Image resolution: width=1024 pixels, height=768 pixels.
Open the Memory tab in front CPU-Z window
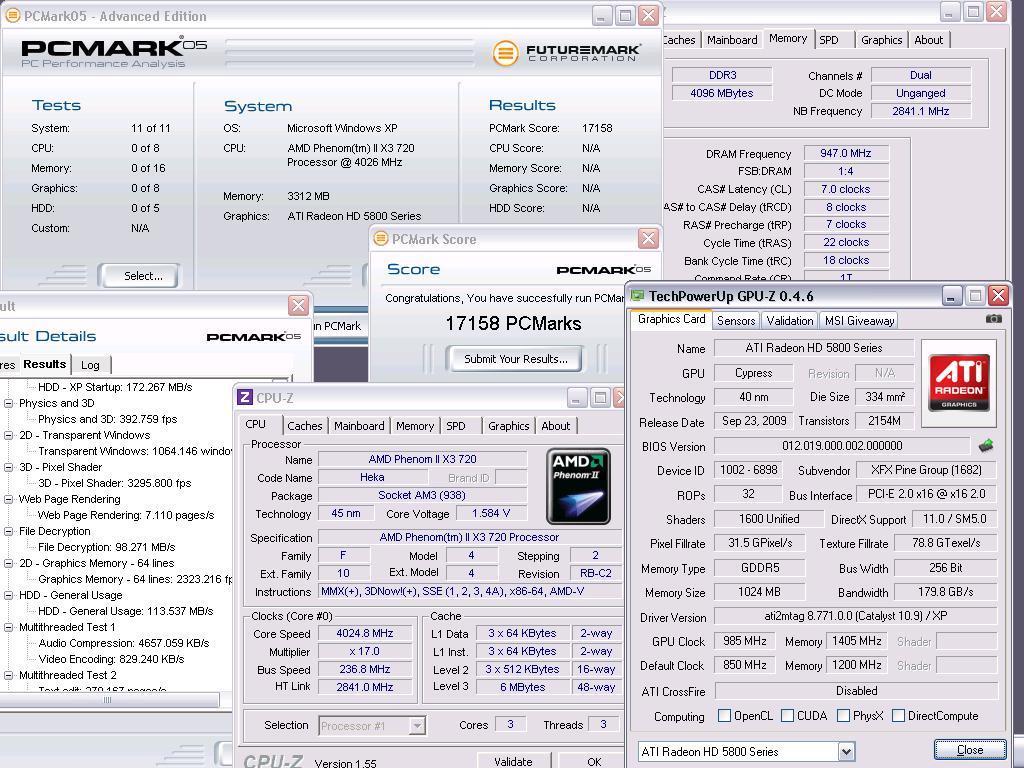coord(415,426)
